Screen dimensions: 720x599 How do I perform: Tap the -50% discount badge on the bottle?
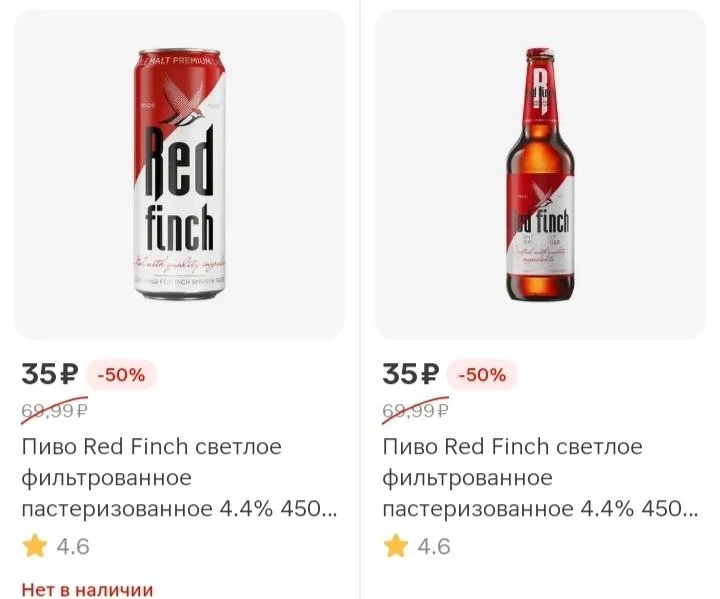click(x=483, y=375)
